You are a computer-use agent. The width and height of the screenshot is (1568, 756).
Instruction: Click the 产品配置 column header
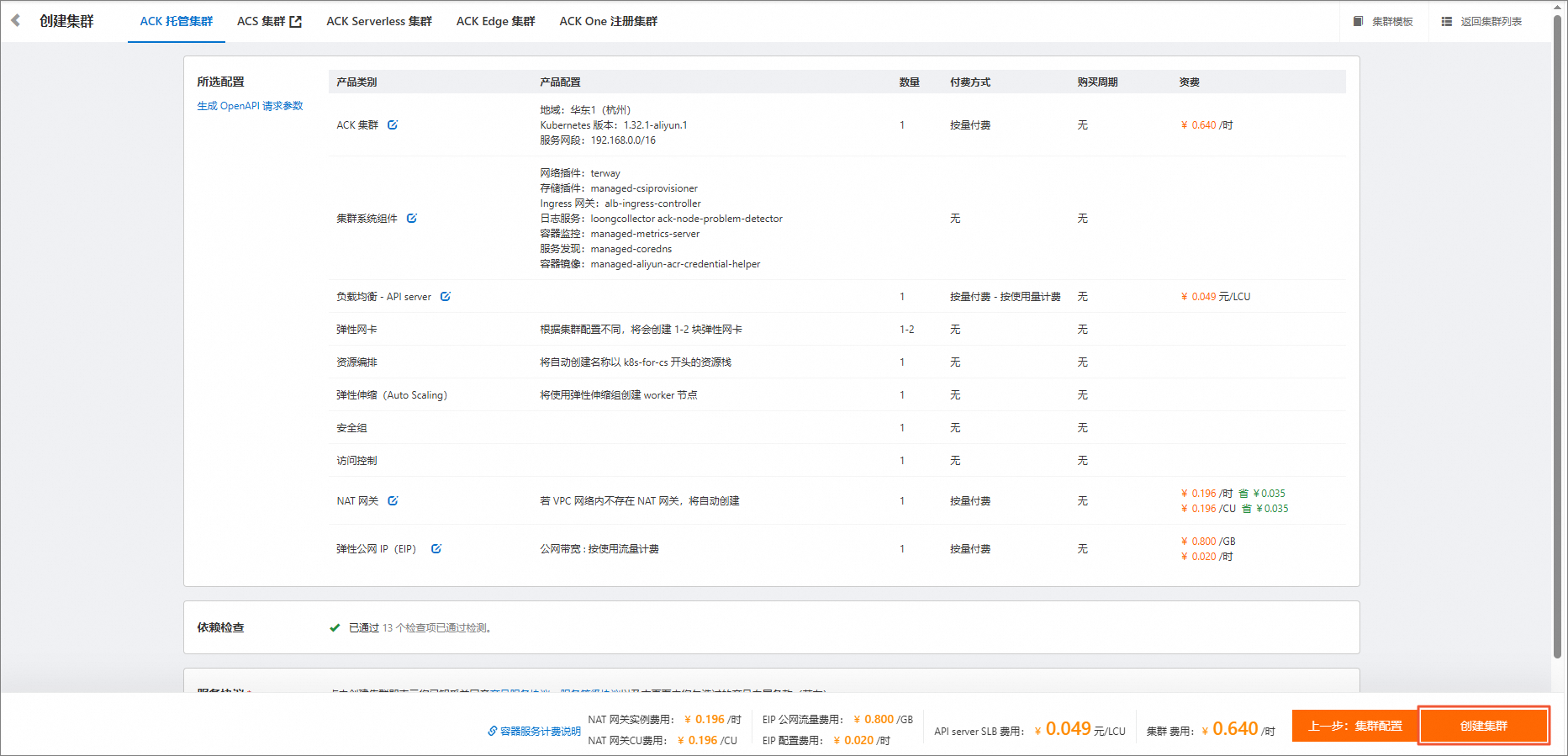click(x=560, y=82)
